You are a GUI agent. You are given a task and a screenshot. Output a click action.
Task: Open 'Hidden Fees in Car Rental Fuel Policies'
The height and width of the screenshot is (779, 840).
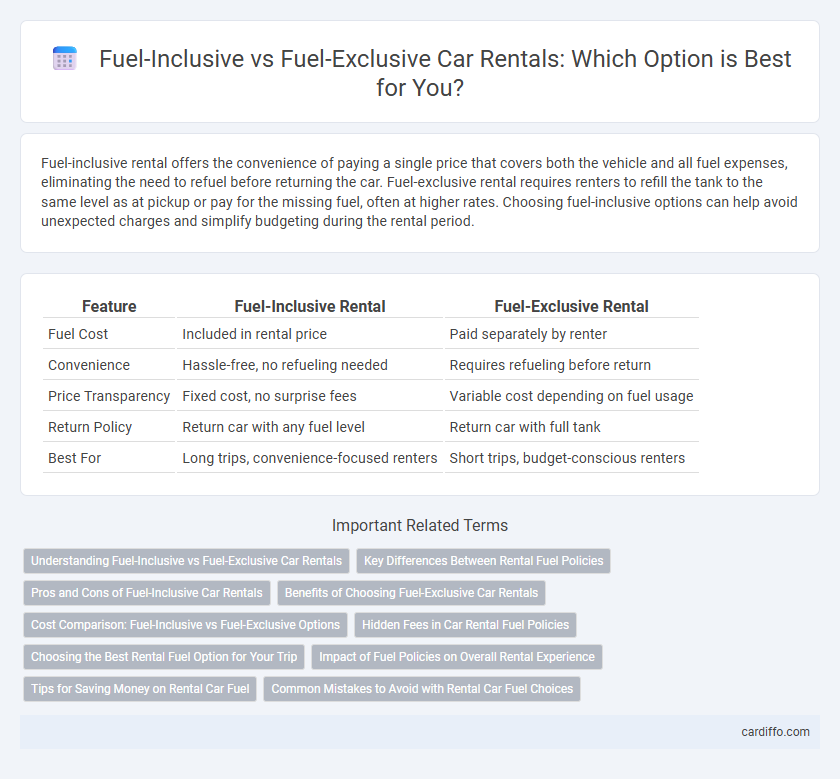click(x=466, y=625)
